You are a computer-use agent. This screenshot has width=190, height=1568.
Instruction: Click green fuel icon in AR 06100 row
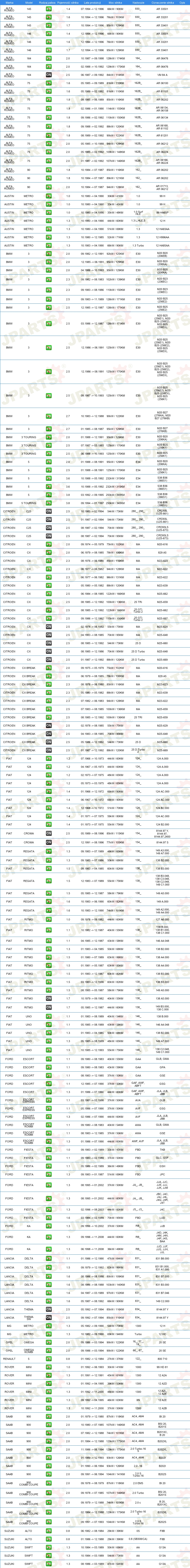point(49,83)
